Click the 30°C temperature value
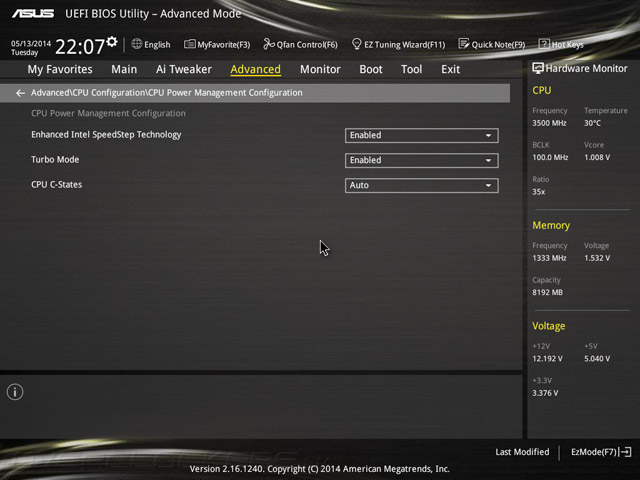Image resolution: width=640 pixels, height=480 pixels. [592, 123]
